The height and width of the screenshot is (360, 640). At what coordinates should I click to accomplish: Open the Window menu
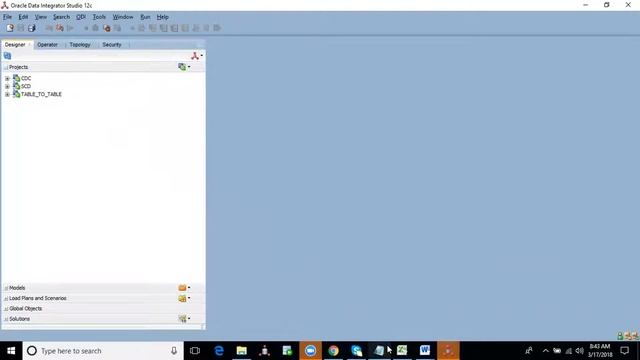point(123,17)
